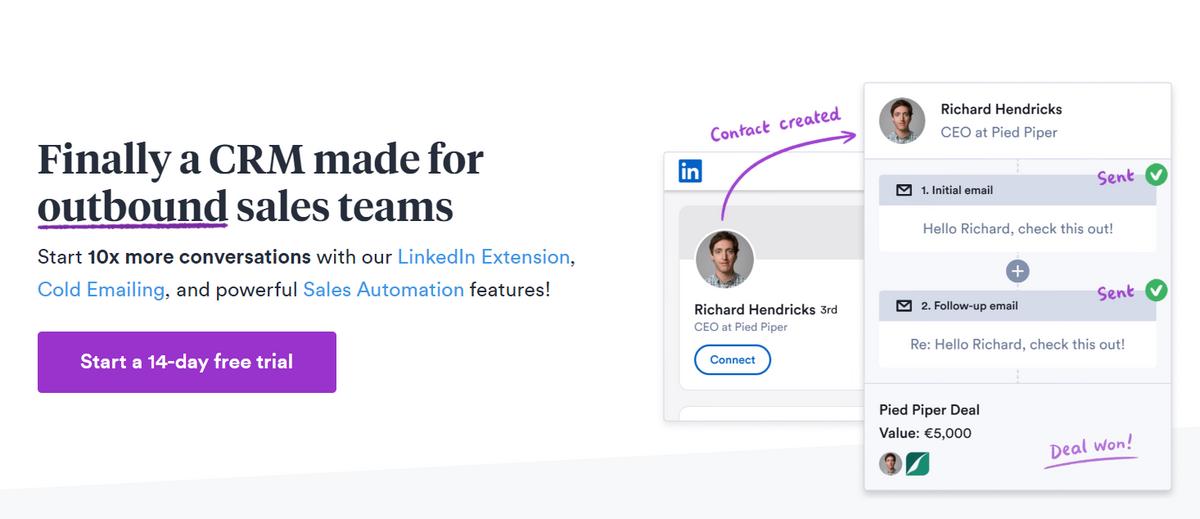Click envelope icon beside Follow-up email

904,305
